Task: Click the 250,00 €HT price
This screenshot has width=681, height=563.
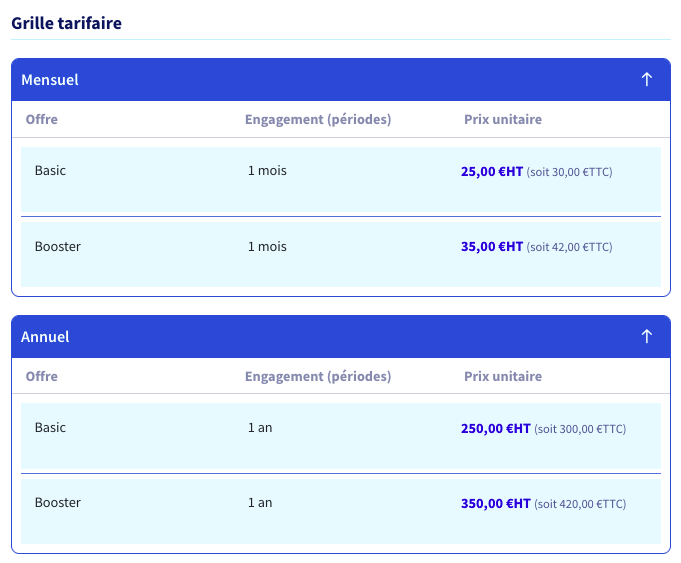Action: (x=496, y=429)
